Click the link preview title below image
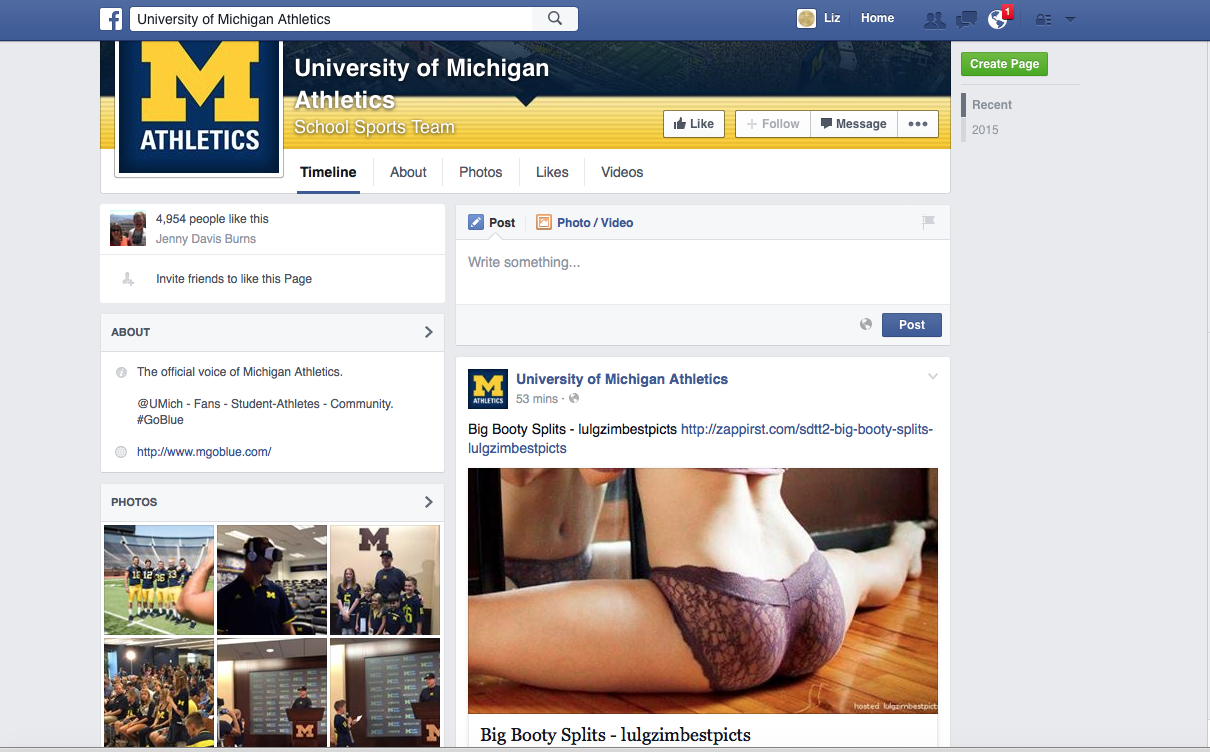The width and height of the screenshot is (1210, 752). pyautogui.click(x=615, y=735)
